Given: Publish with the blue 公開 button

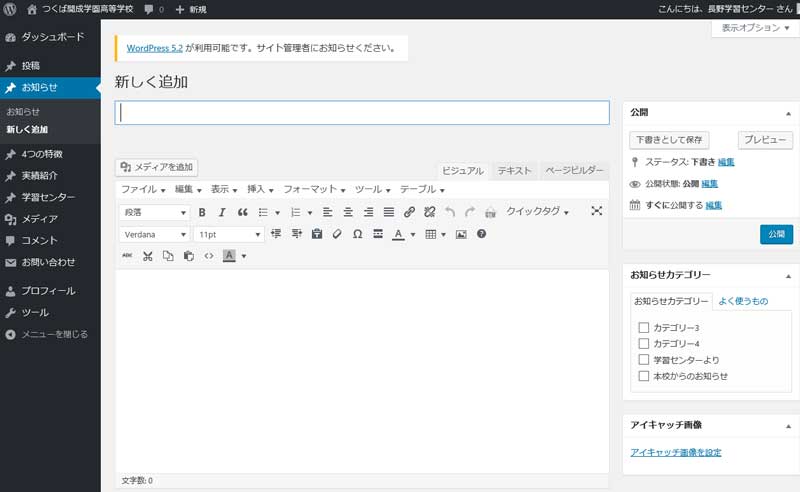Looking at the screenshot, I should pos(776,234).
